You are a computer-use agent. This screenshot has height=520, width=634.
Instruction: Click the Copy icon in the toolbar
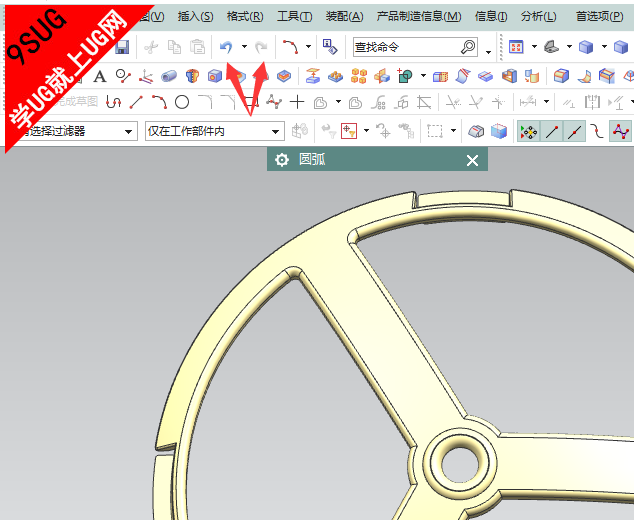click(x=174, y=47)
